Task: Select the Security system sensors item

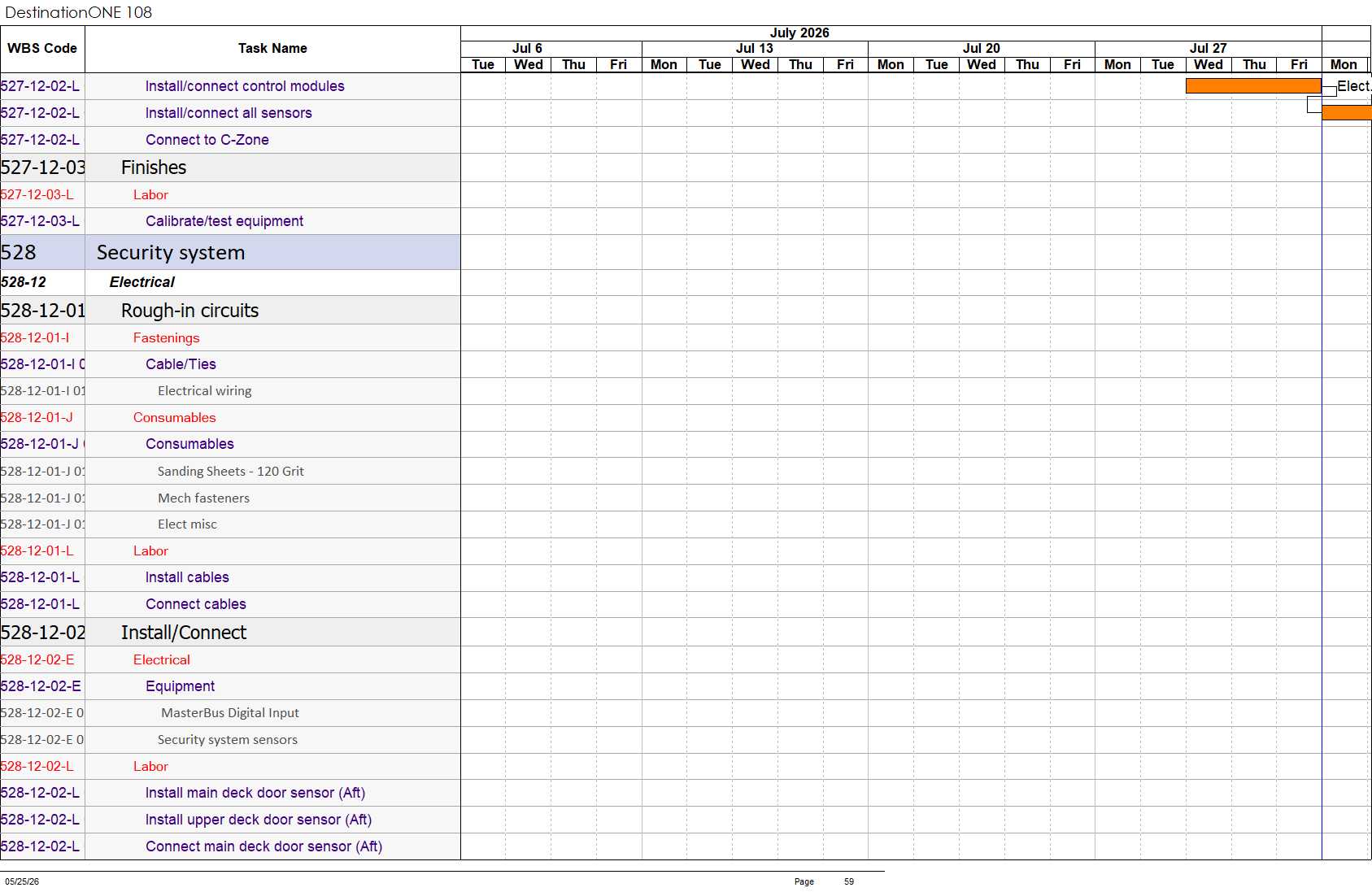Action: click(x=228, y=740)
